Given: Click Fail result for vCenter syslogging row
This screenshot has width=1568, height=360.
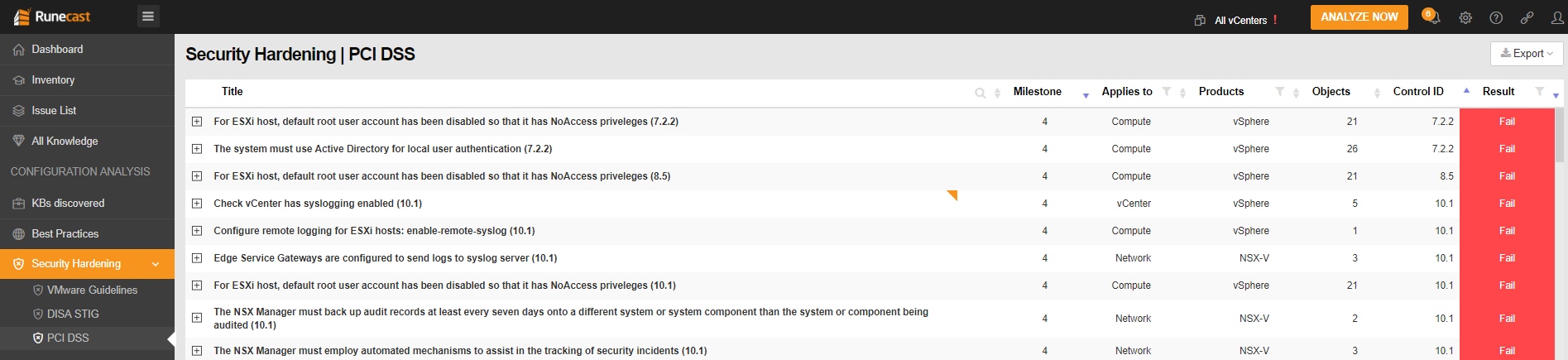Looking at the screenshot, I should [1507, 204].
